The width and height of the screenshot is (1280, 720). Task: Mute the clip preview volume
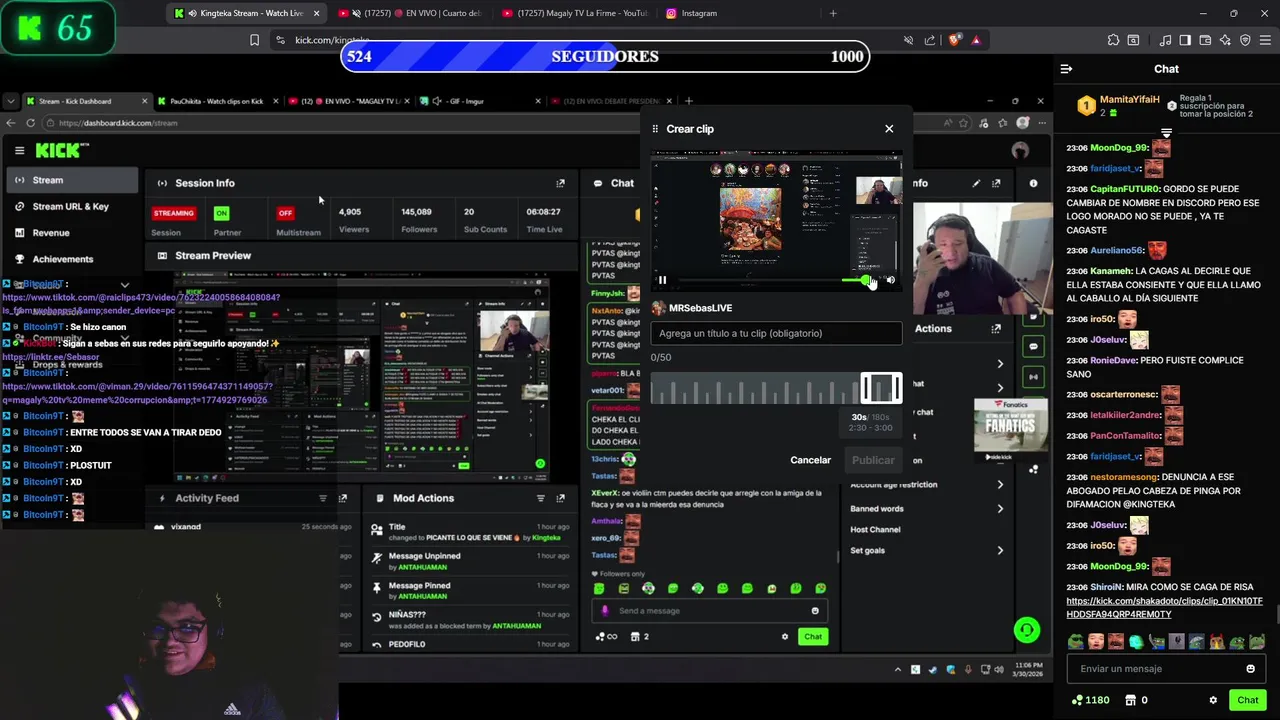click(891, 280)
